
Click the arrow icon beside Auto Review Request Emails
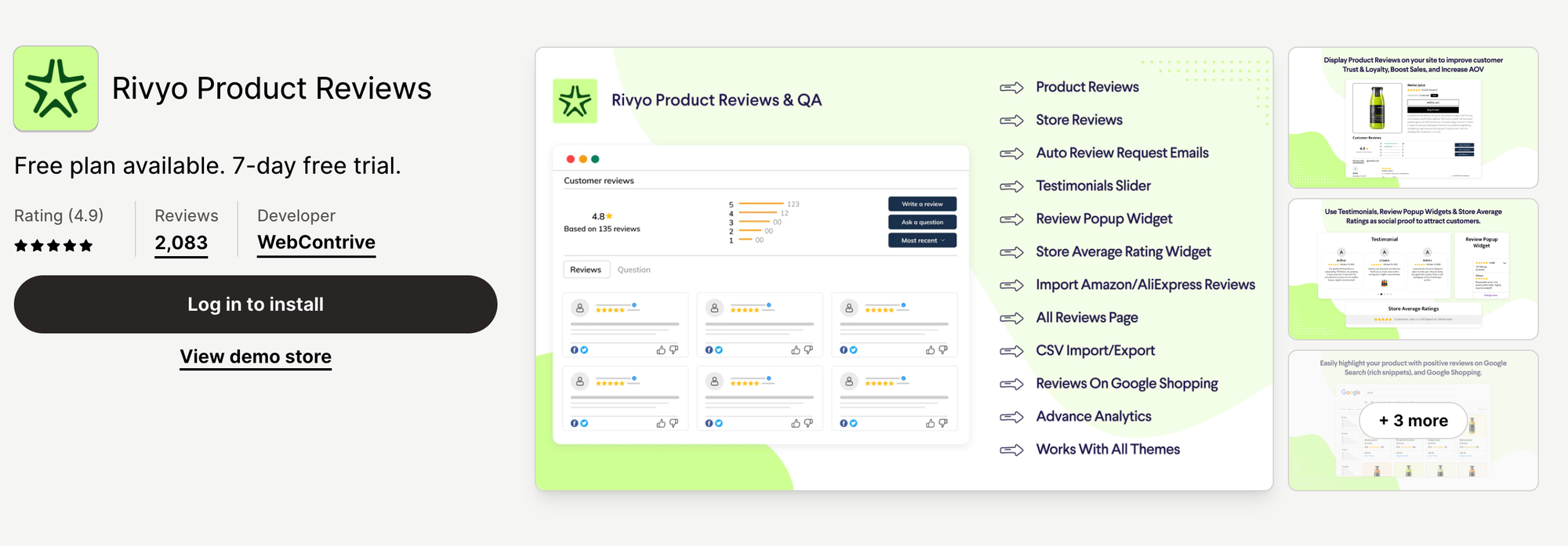click(x=1011, y=154)
